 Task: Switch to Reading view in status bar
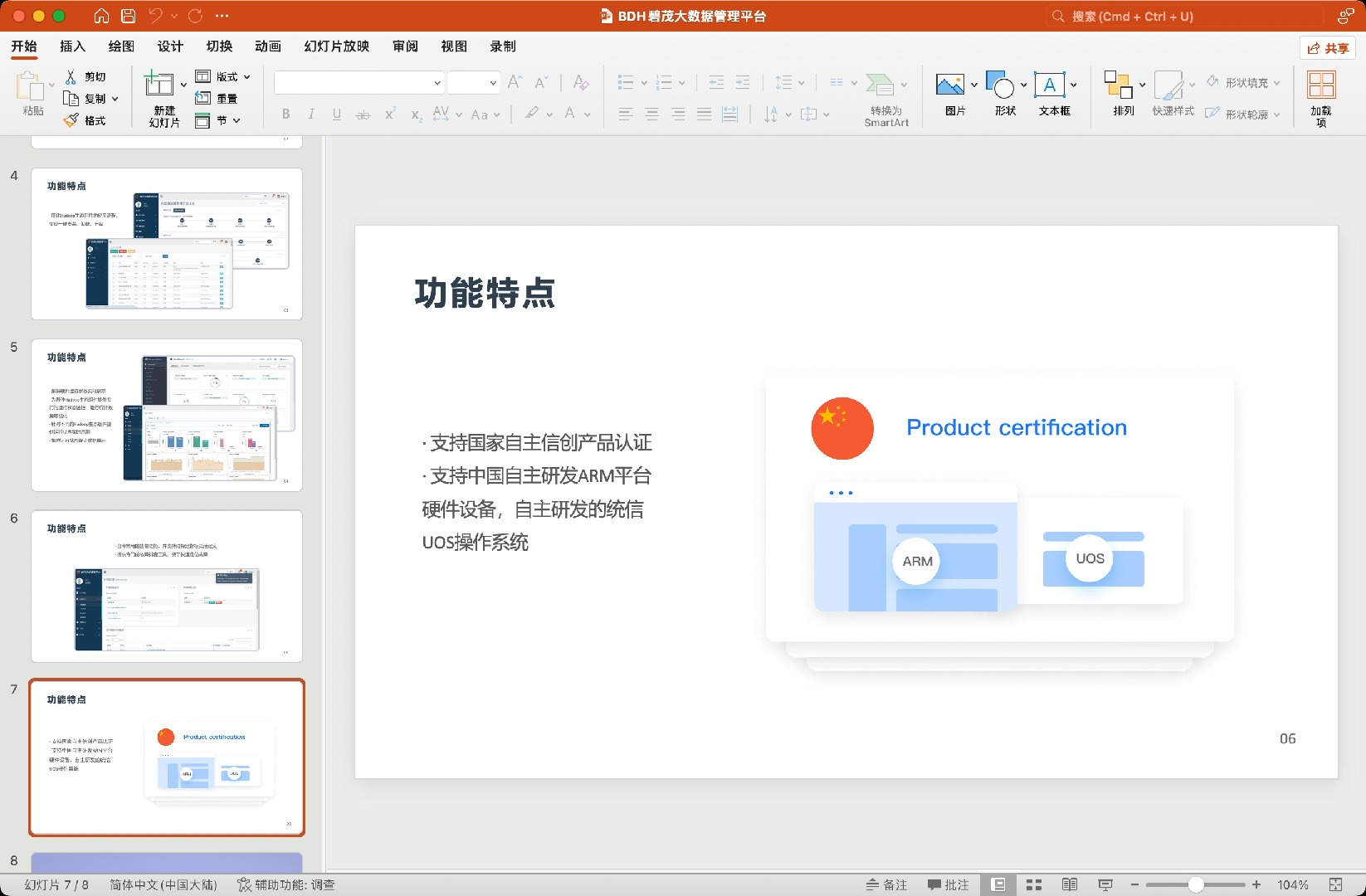1070,884
